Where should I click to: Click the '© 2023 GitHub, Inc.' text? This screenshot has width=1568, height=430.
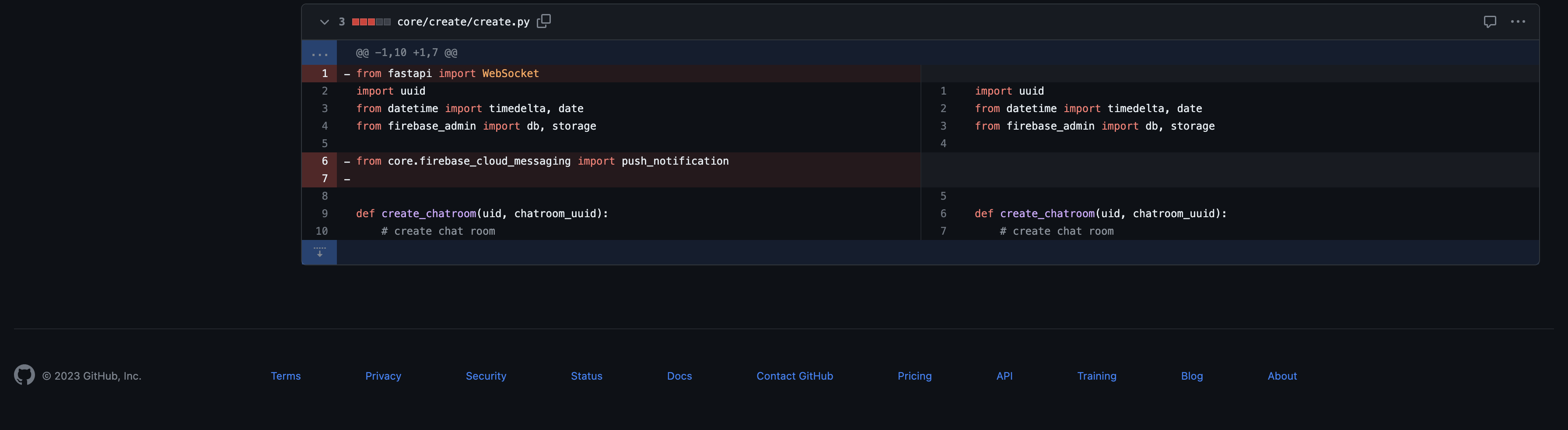point(92,376)
